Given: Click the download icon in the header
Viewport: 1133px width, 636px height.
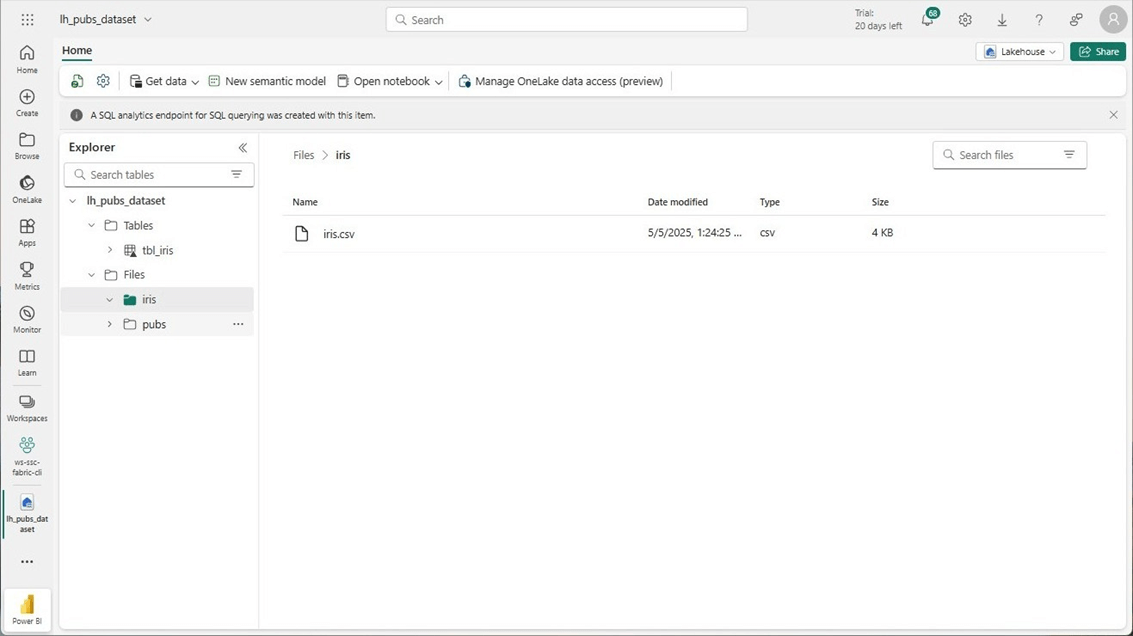Looking at the screenshot, I should coord(1001,20).
